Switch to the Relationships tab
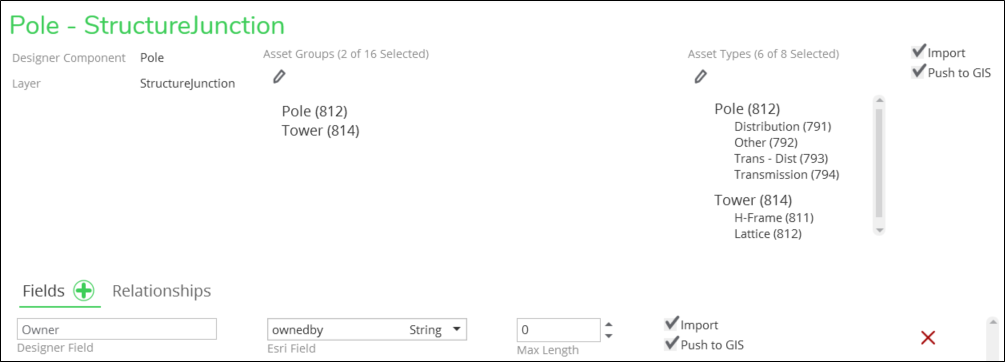The image size is (1005, 362). tap(162, 291)
